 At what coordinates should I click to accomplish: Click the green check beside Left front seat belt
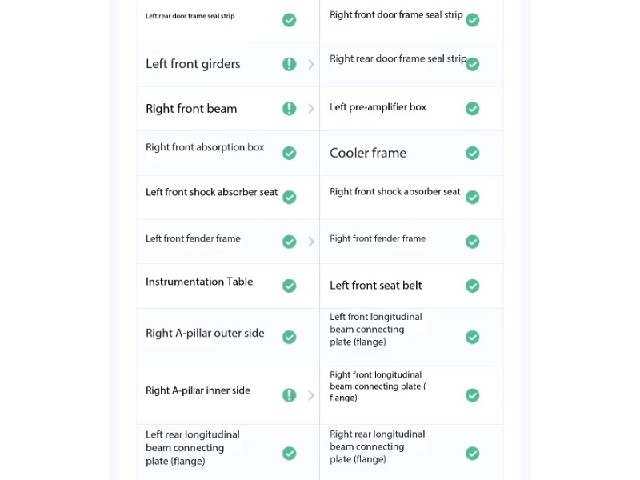pyautogui.click(x=472, y=286)
